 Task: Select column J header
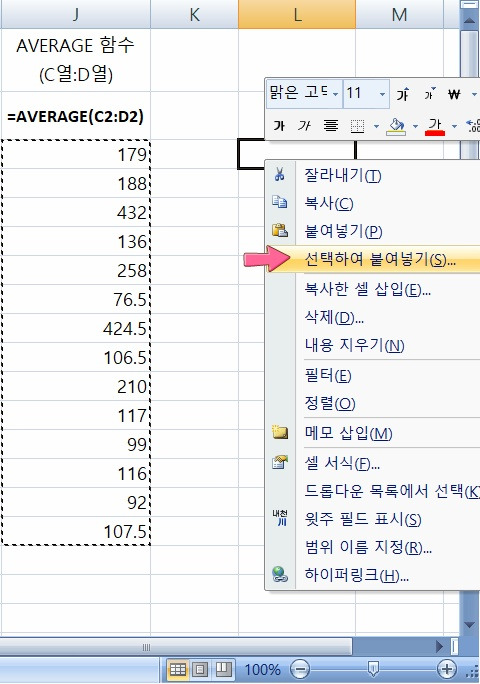coord(75,14)
